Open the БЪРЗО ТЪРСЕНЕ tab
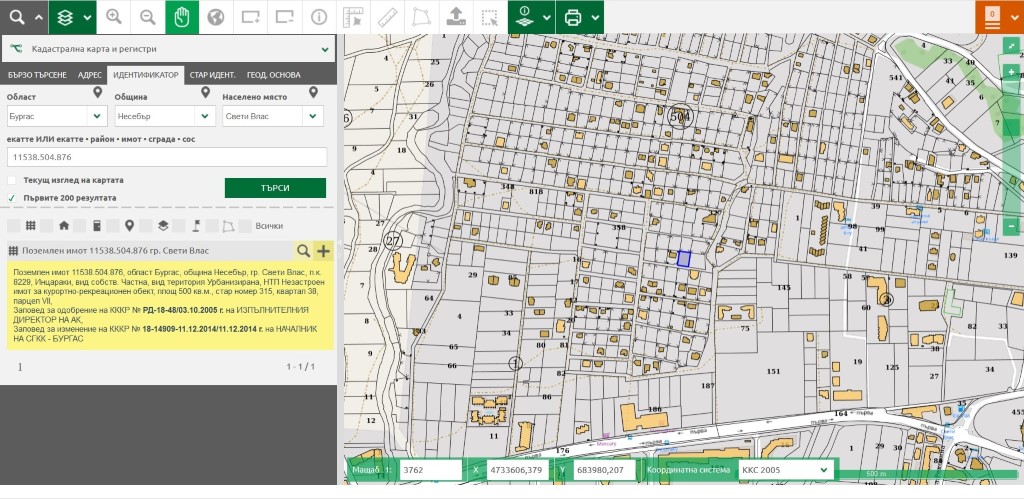The image size is (1024, 499). (37, 75)
